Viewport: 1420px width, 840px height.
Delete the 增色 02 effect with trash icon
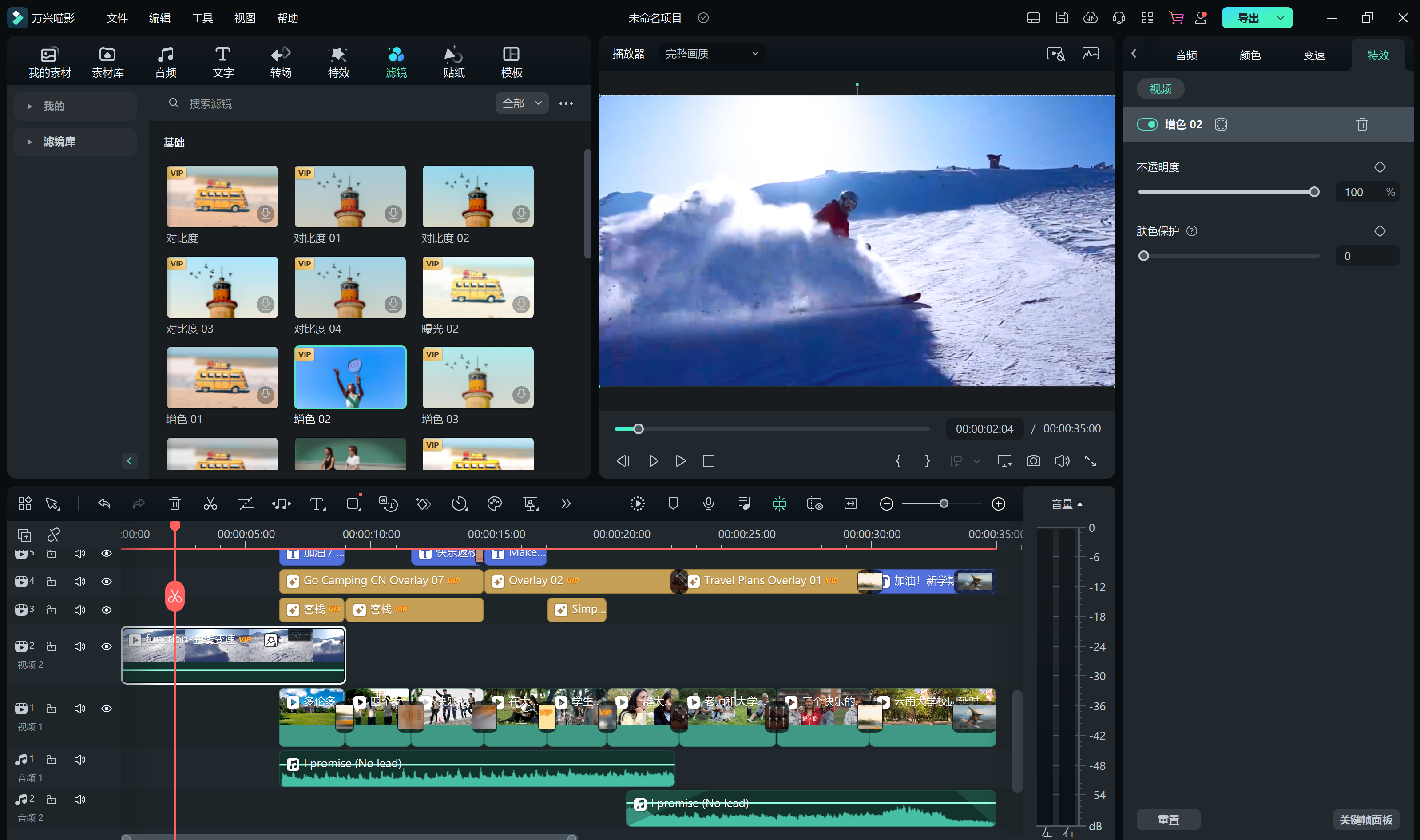point(1362,124)
